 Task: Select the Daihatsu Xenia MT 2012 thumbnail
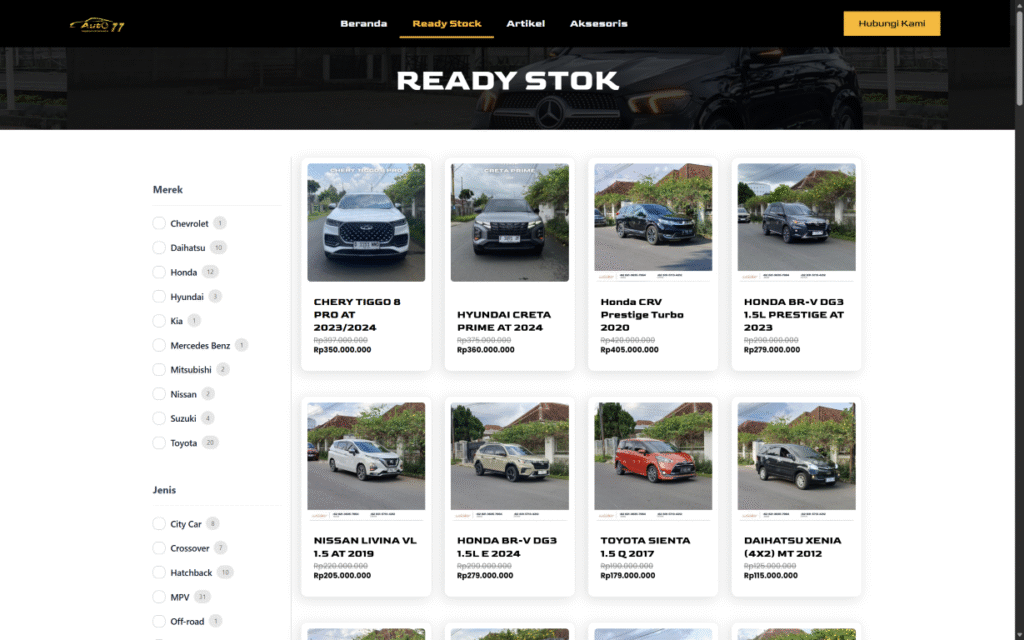(x=796, y=457)
